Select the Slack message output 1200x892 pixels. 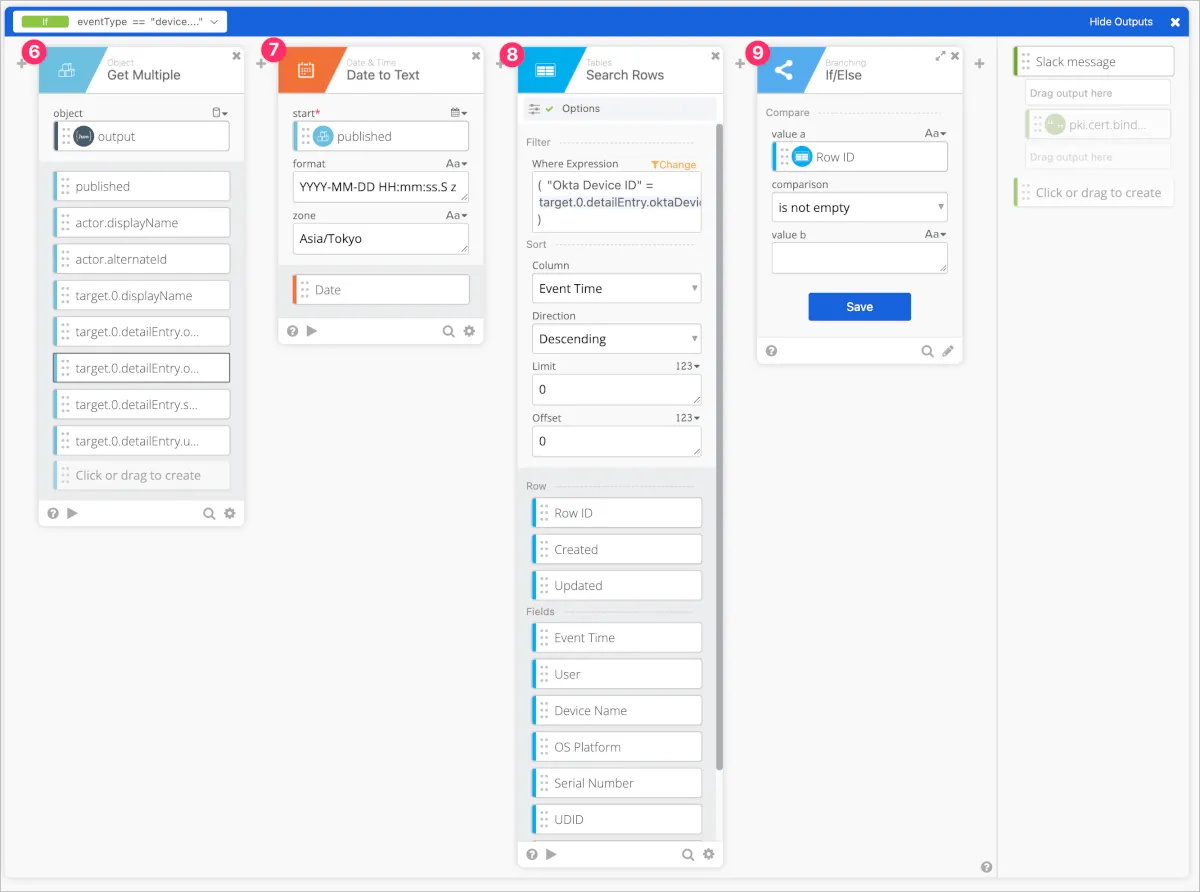pyautogui.click(x=1093, y=62)
